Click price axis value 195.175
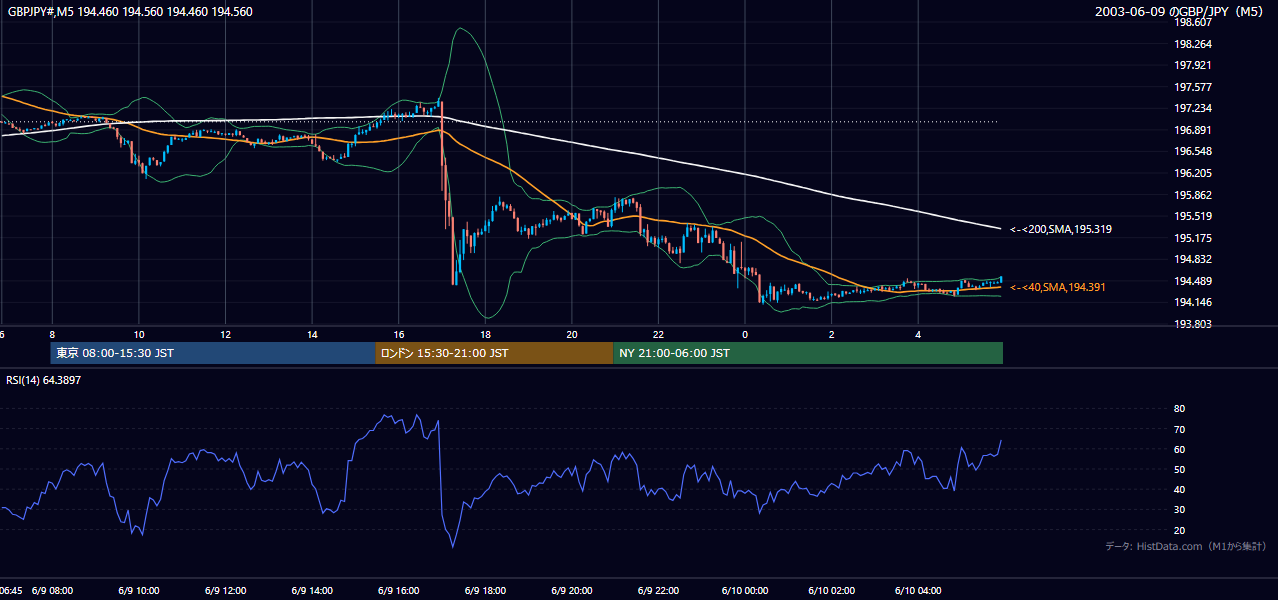 (1193, 238)
